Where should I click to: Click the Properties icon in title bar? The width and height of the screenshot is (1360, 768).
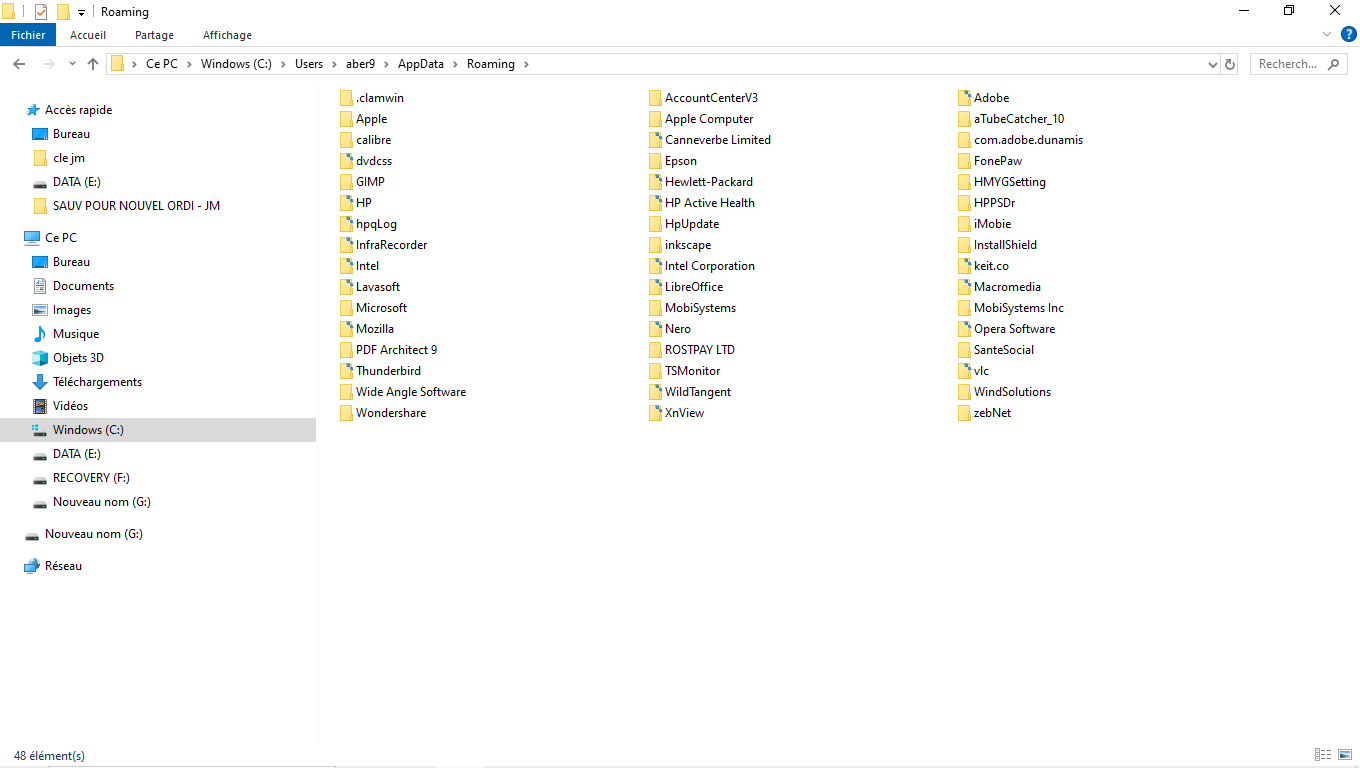click(x=41, y=12)
